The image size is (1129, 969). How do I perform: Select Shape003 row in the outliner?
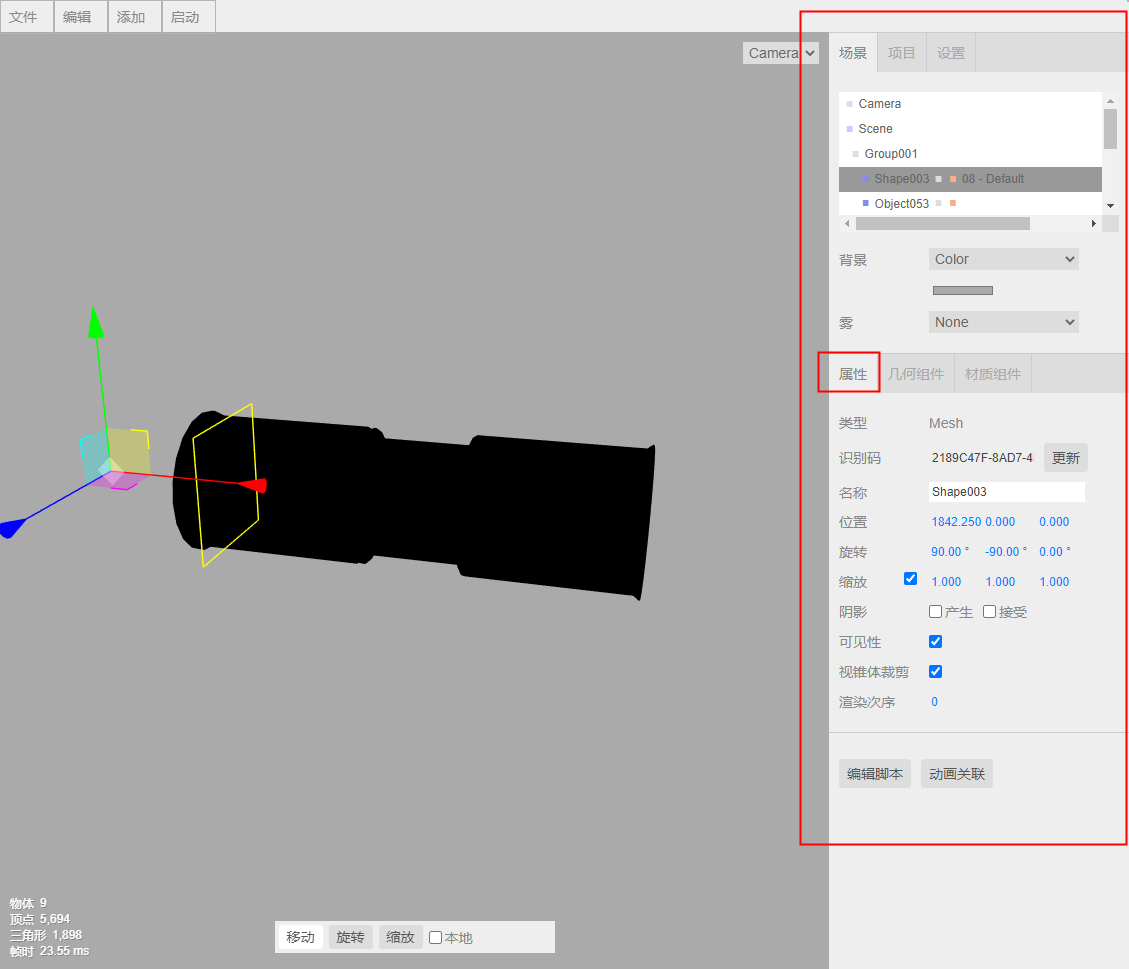tap(970, 179)
